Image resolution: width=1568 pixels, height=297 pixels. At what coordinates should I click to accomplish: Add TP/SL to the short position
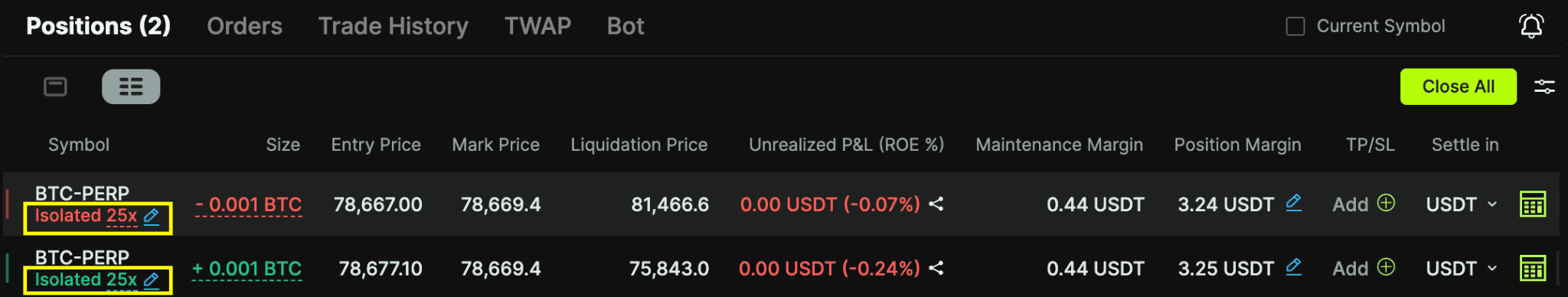click(x=1364, y=204)
